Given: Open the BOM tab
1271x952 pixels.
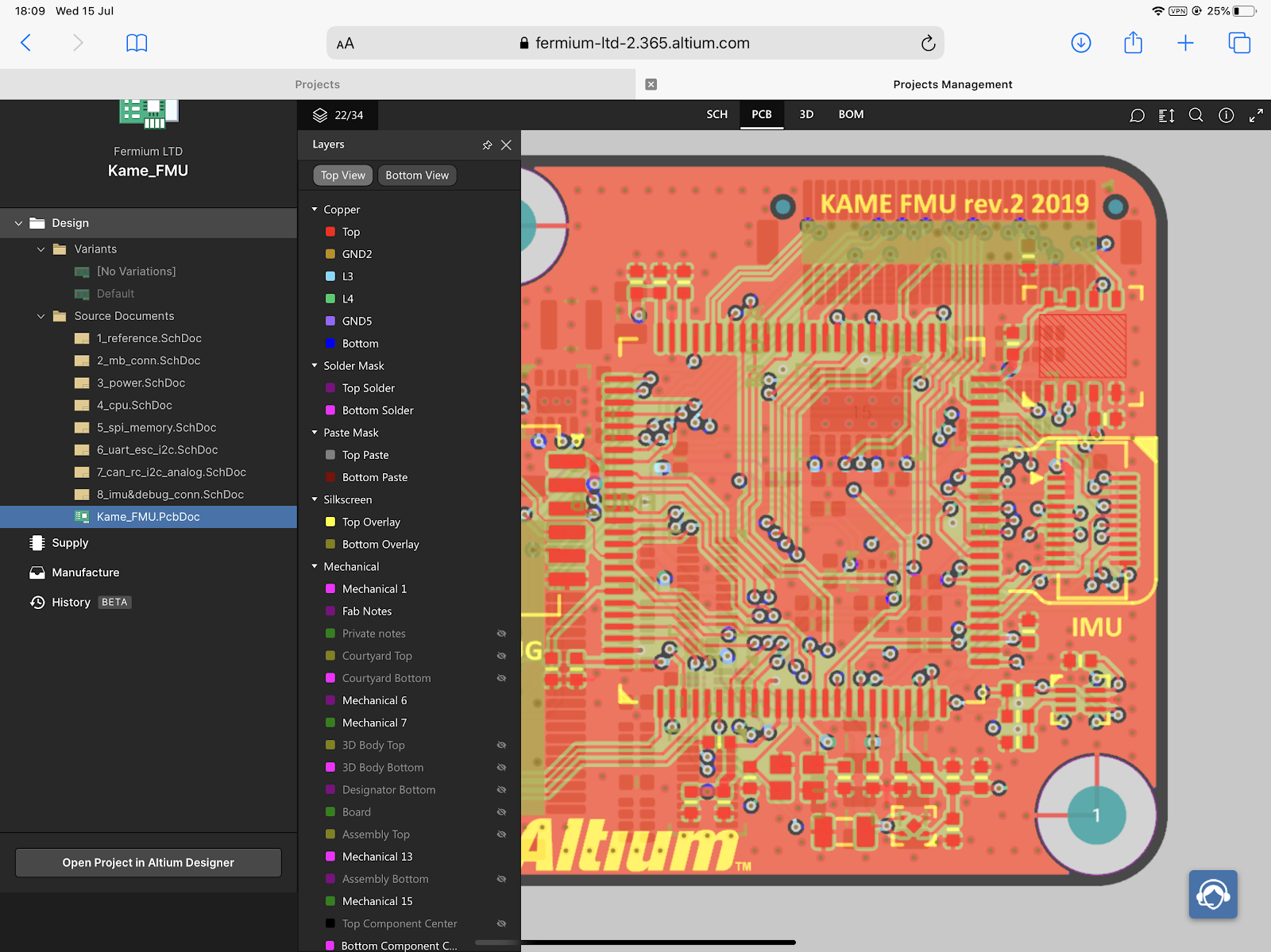Looking at the screenshot, I should pos(850,114).
